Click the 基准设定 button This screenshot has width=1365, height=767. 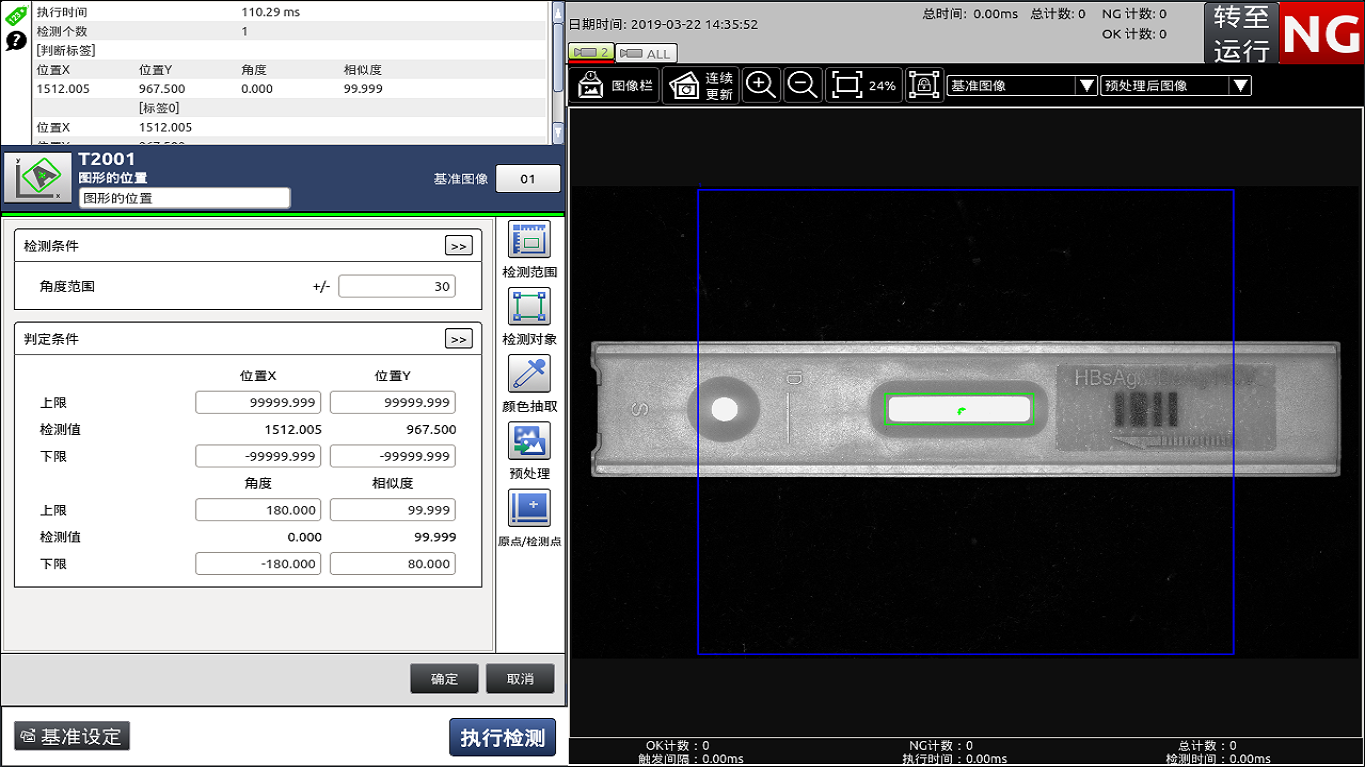click(72, 737)
